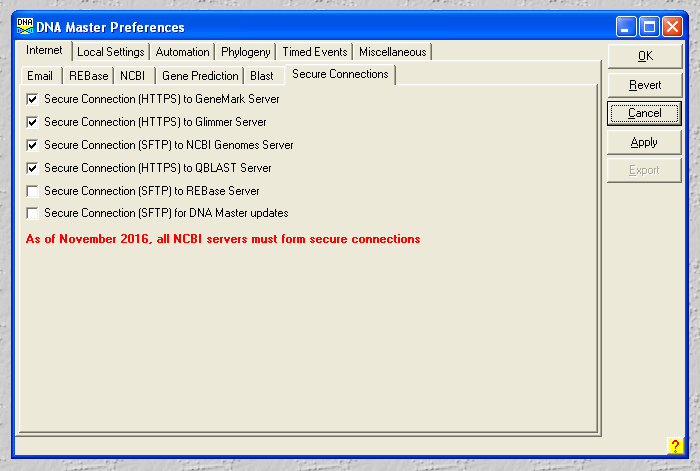Image resolution: width=700 pixels, height=471 pixels.
Task: Close the DNA Master Preferences window
Action: point(672,27)
